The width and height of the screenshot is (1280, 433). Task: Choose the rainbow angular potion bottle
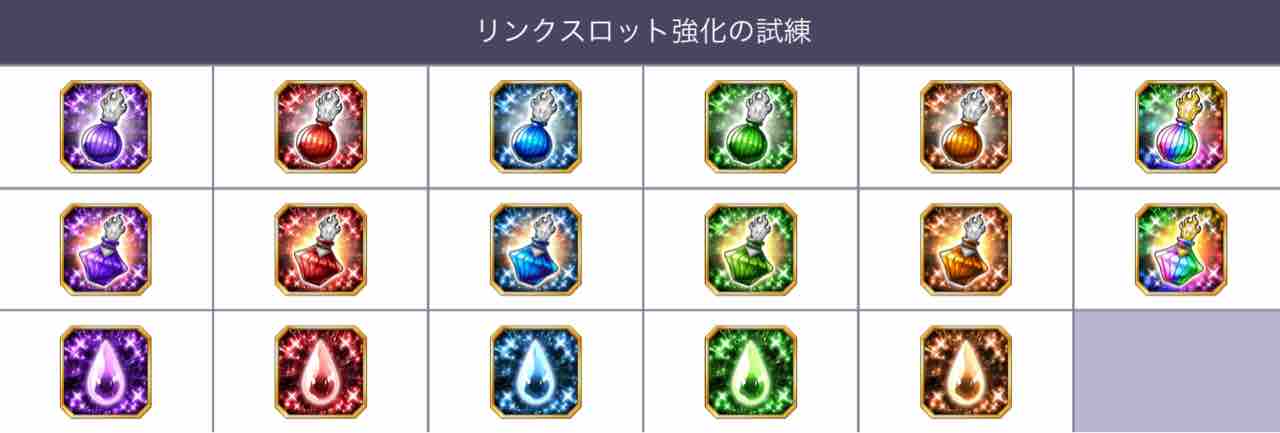tap(1181, 249)
